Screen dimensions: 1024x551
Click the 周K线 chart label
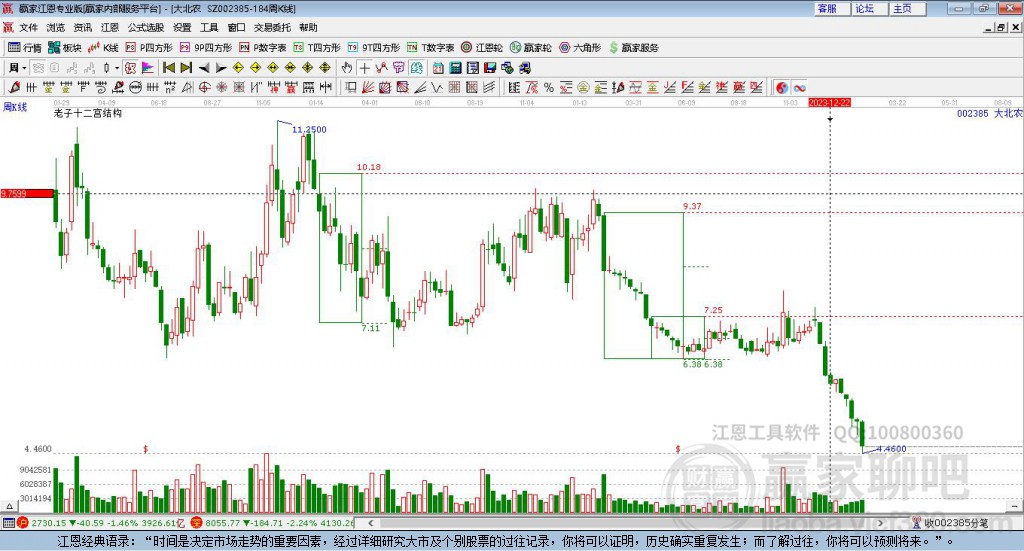[15, 107]
